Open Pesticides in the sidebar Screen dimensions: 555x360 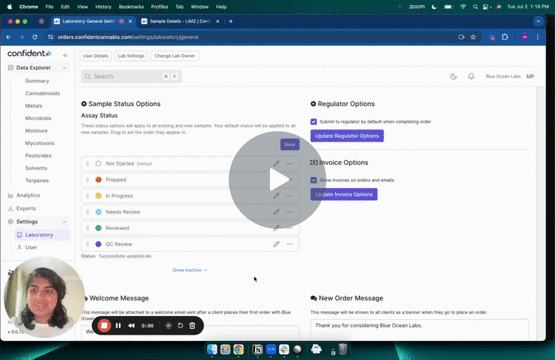(38, 156)
